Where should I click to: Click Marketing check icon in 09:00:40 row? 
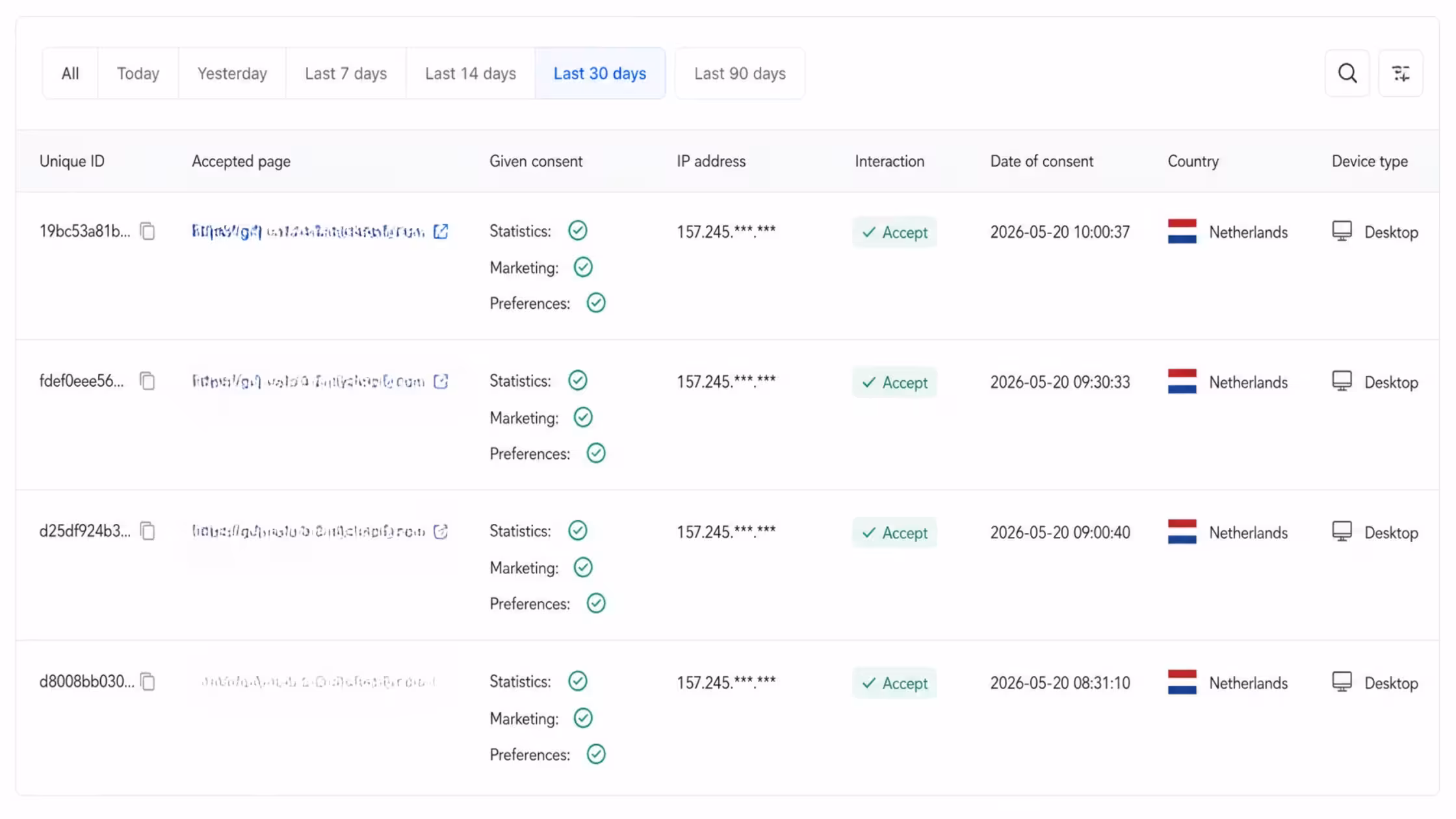583,567
